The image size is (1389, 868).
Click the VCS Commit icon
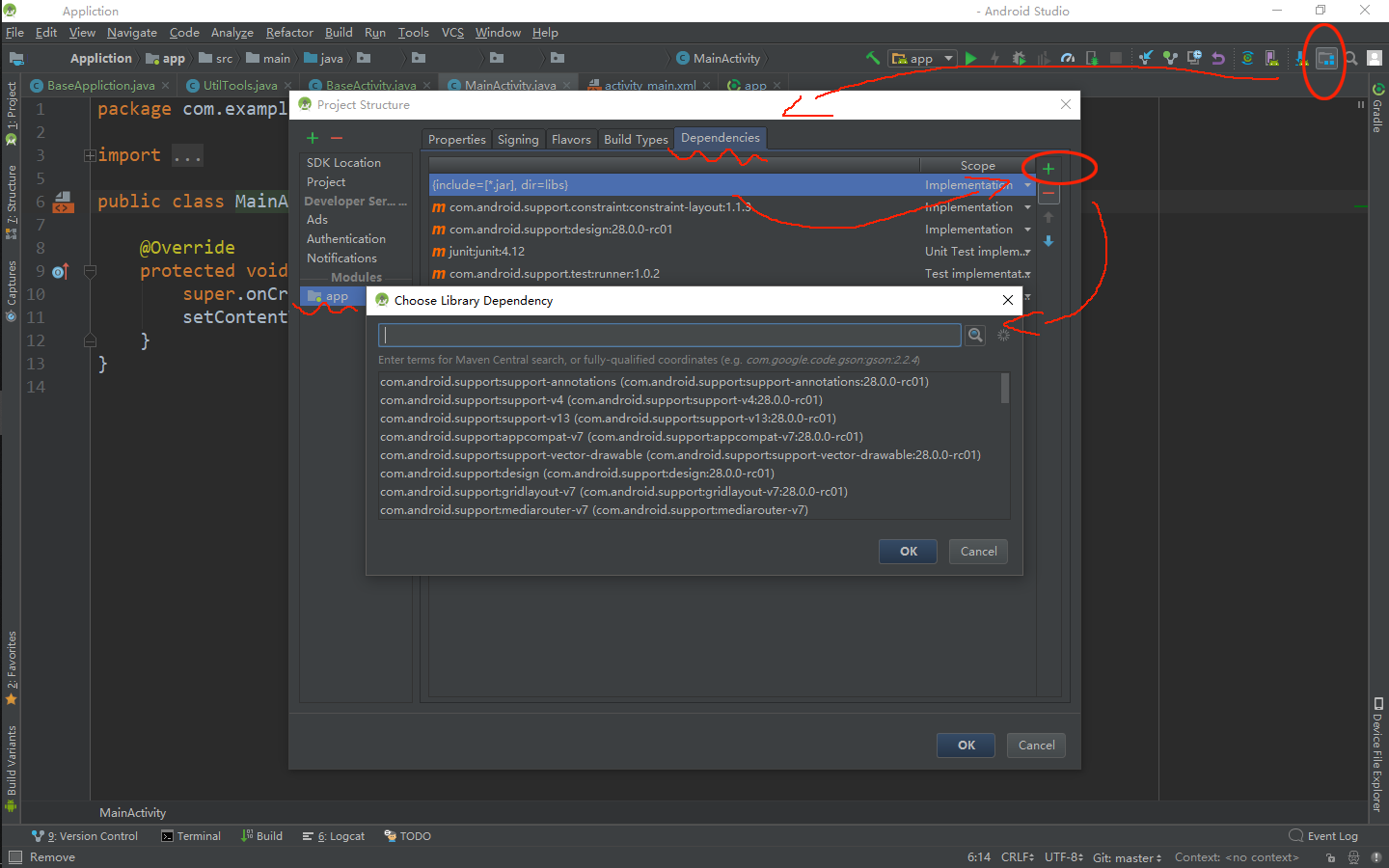coord(1170,58)
